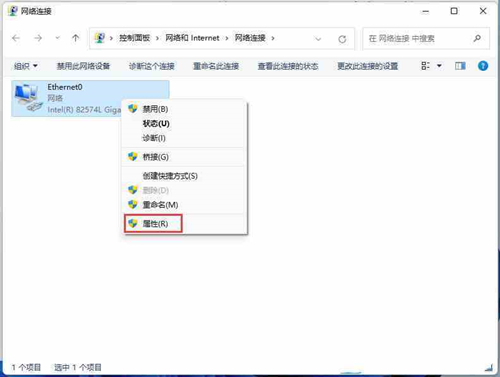The image size is (500, 377).
Task: Click the shield icon beside 禁用(B)
Action: click(133, 109)
